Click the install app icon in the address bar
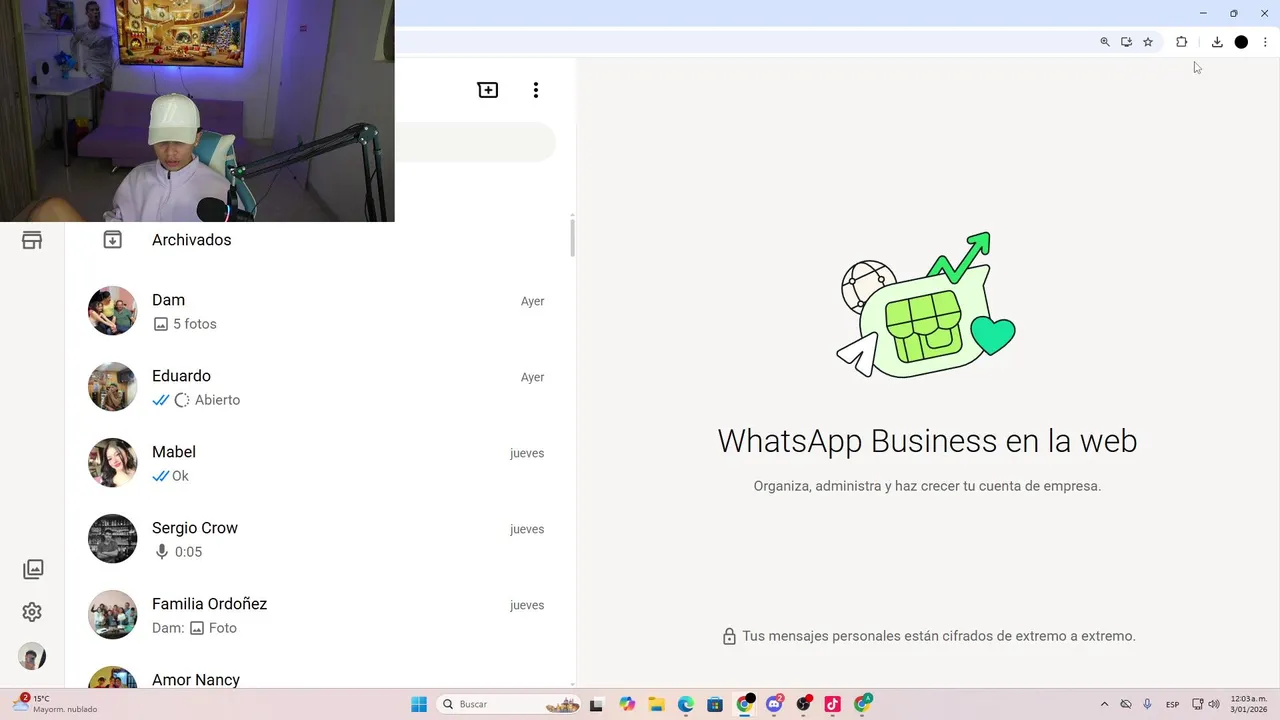 click(1126, 42)
